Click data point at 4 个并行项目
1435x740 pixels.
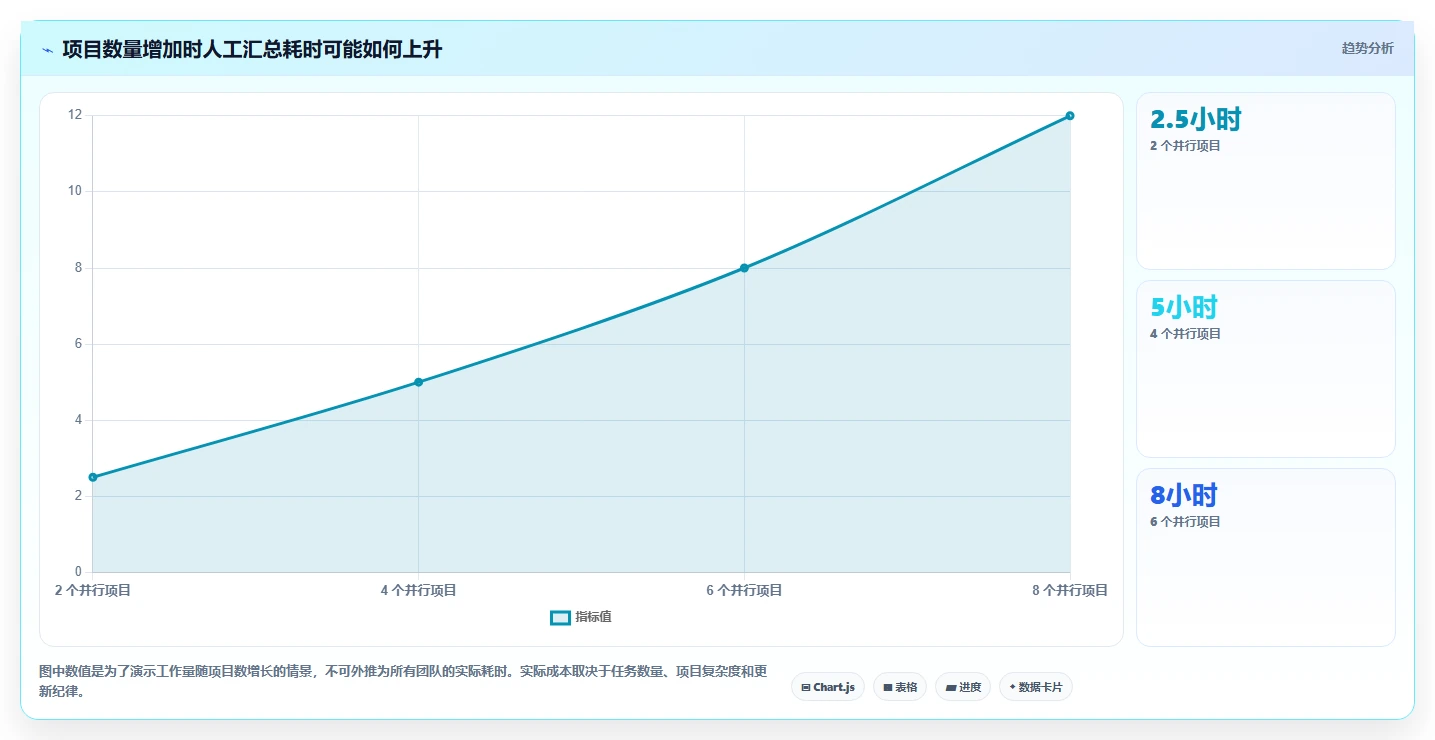click(x=418, y=382)
